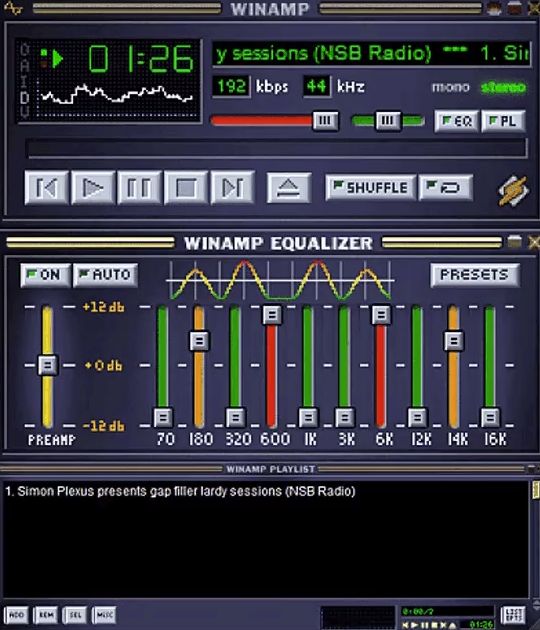Viewport: 540px width, 630px height.
Task: Open the playlist SEL menu
Action: pyautogui.click(x=75, y=615)
